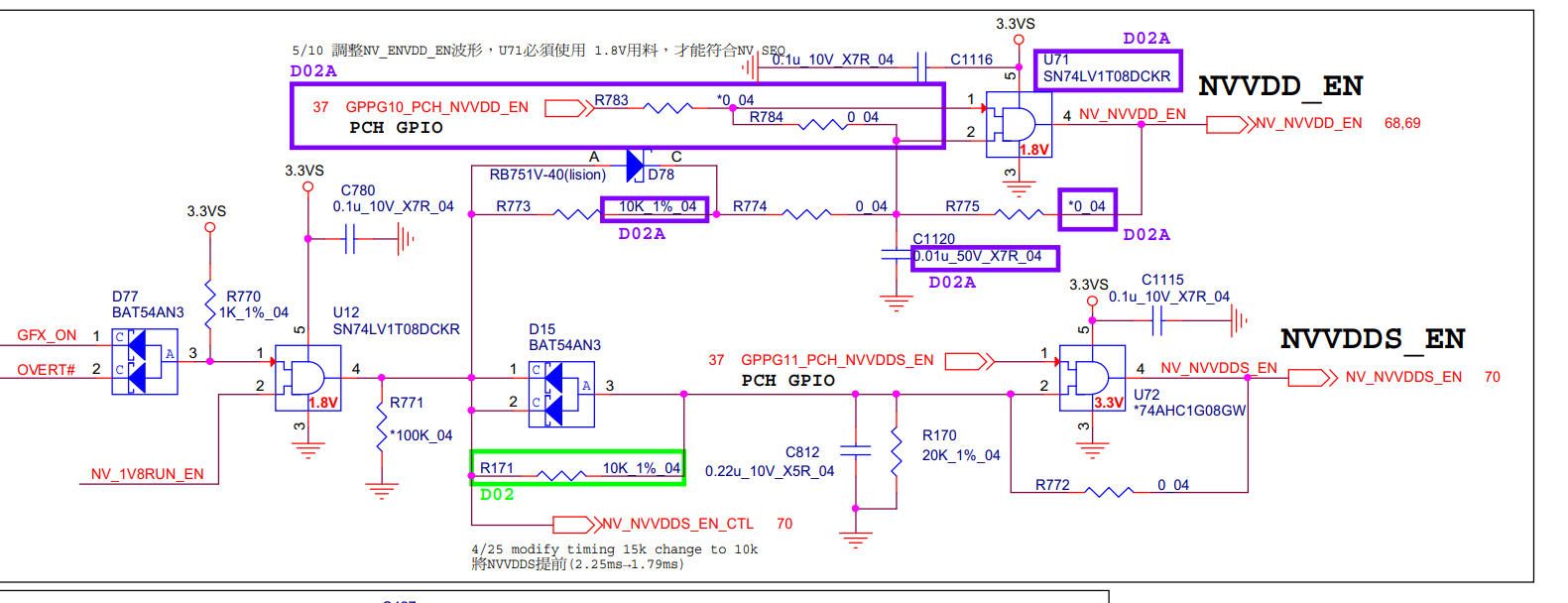Screen dimensions: 1568x603
Task: Click the NVVDDS_EN section title
Action: (x=1373, y=339)
